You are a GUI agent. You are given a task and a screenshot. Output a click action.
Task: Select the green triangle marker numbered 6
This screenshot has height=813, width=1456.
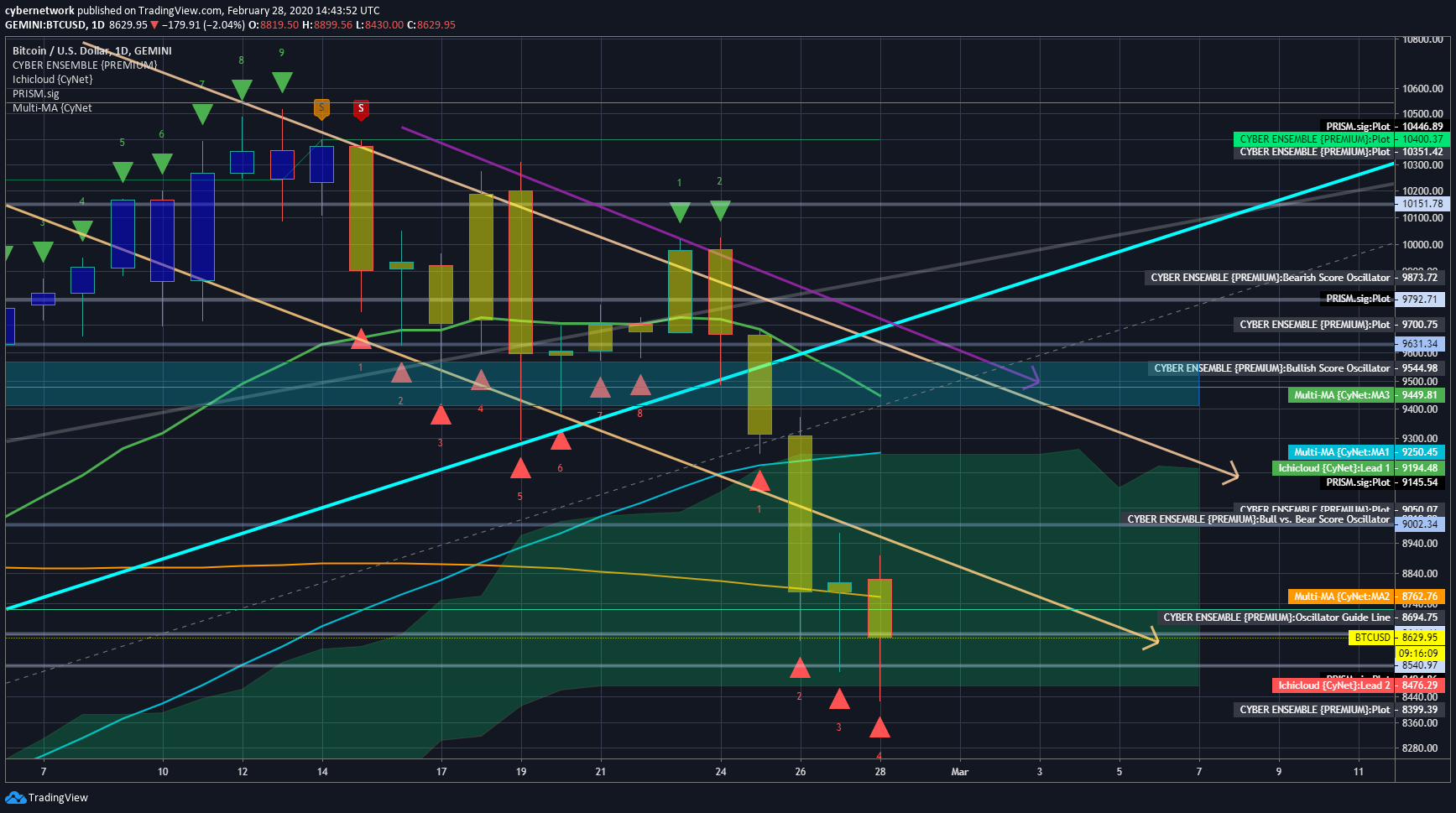pyautogui.click(x=162, y=163)
